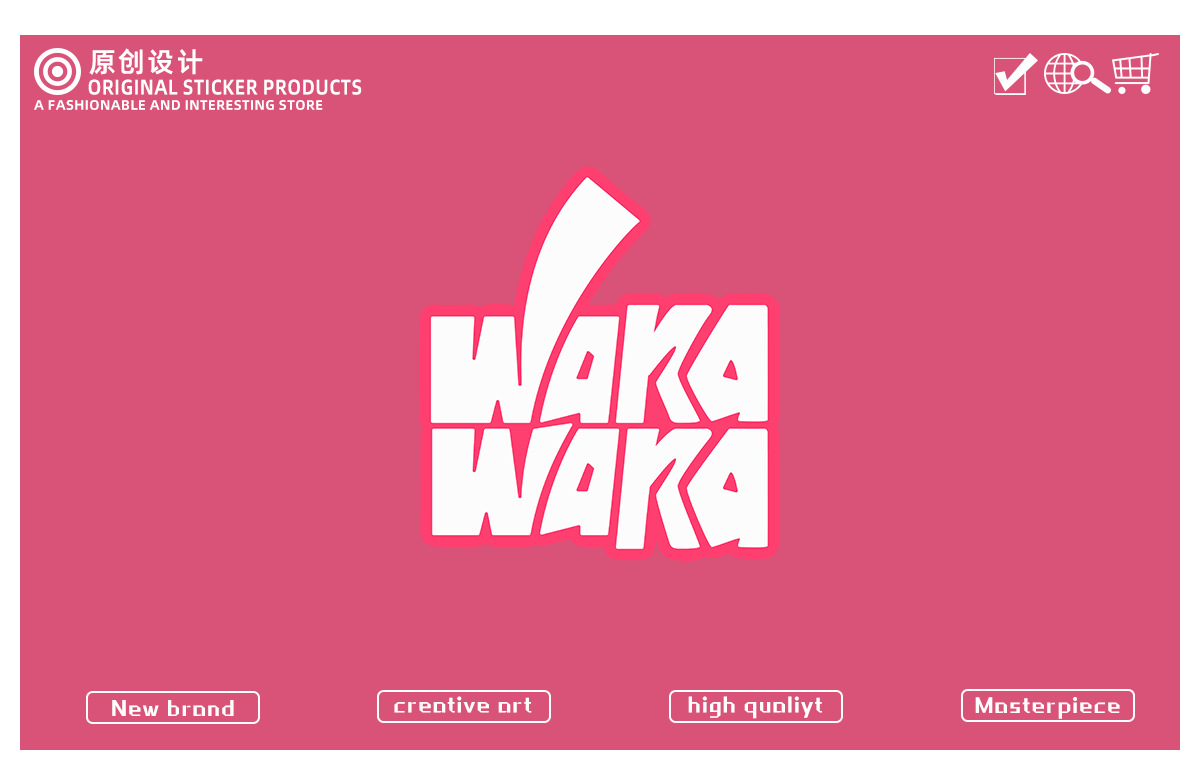Image resolution: width=1200 pixels, height=769 pixels.
Task: Click the Chinese title 原创设计
Action: point(145,62)
